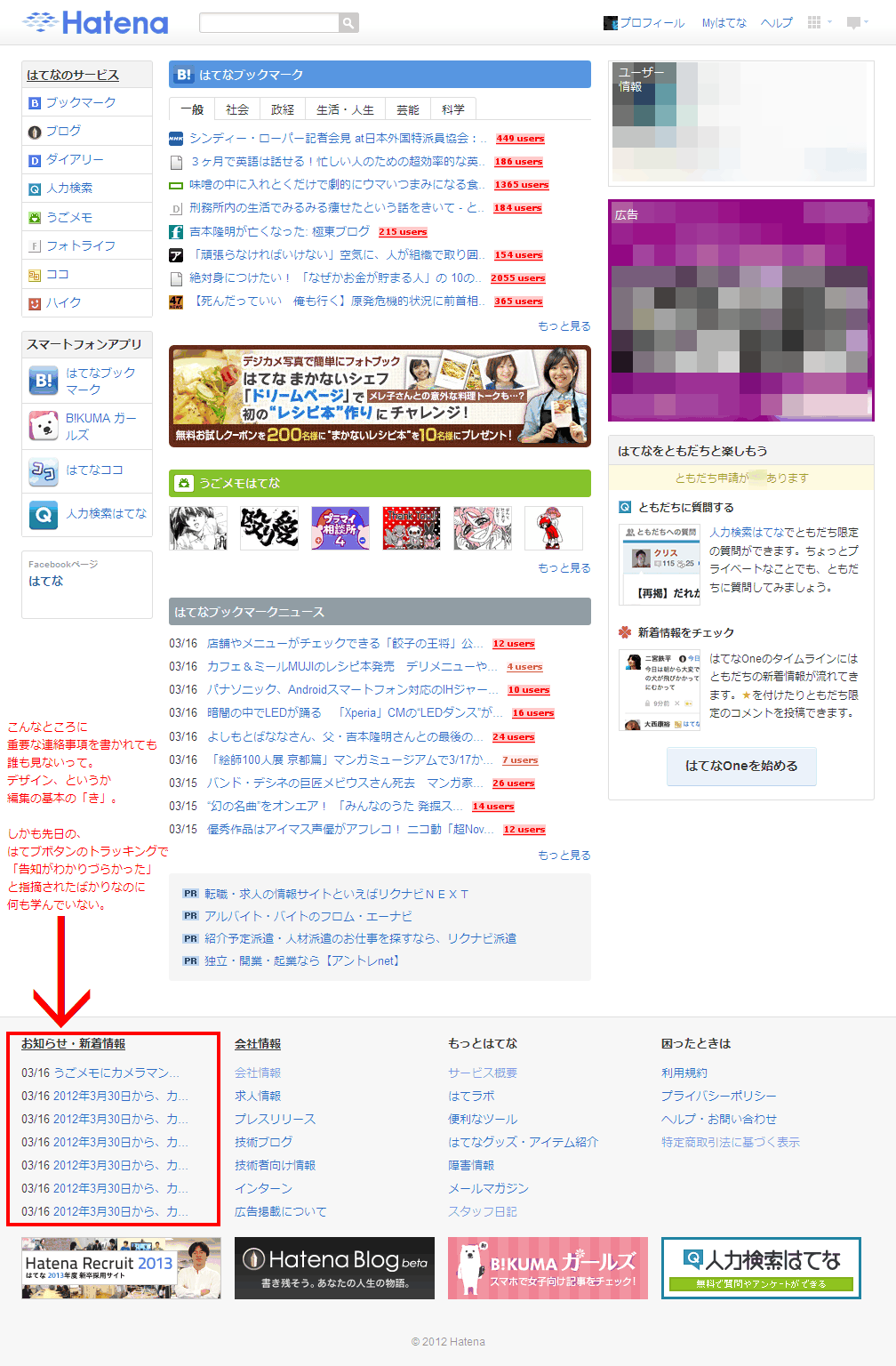The height and width of the screenshot is (1366, 896).
Task: Select the 芸能 bookmark tab
Action: [x=408, y=109]
